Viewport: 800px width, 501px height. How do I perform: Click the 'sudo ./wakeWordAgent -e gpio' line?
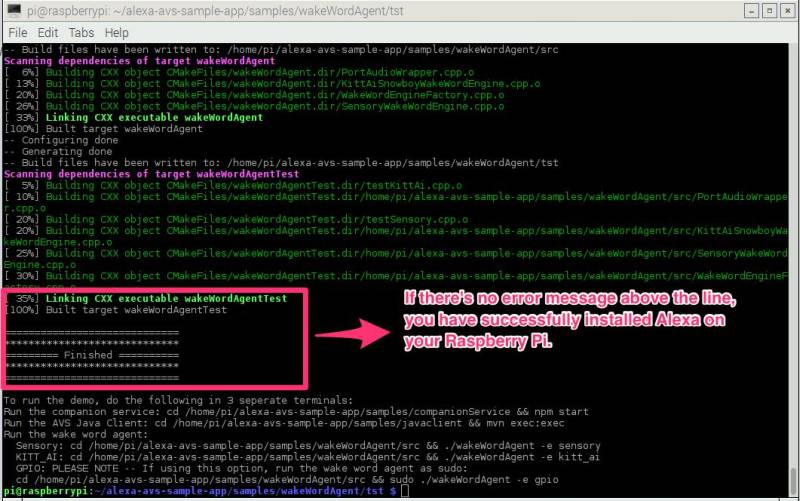(x=287, y=480)
